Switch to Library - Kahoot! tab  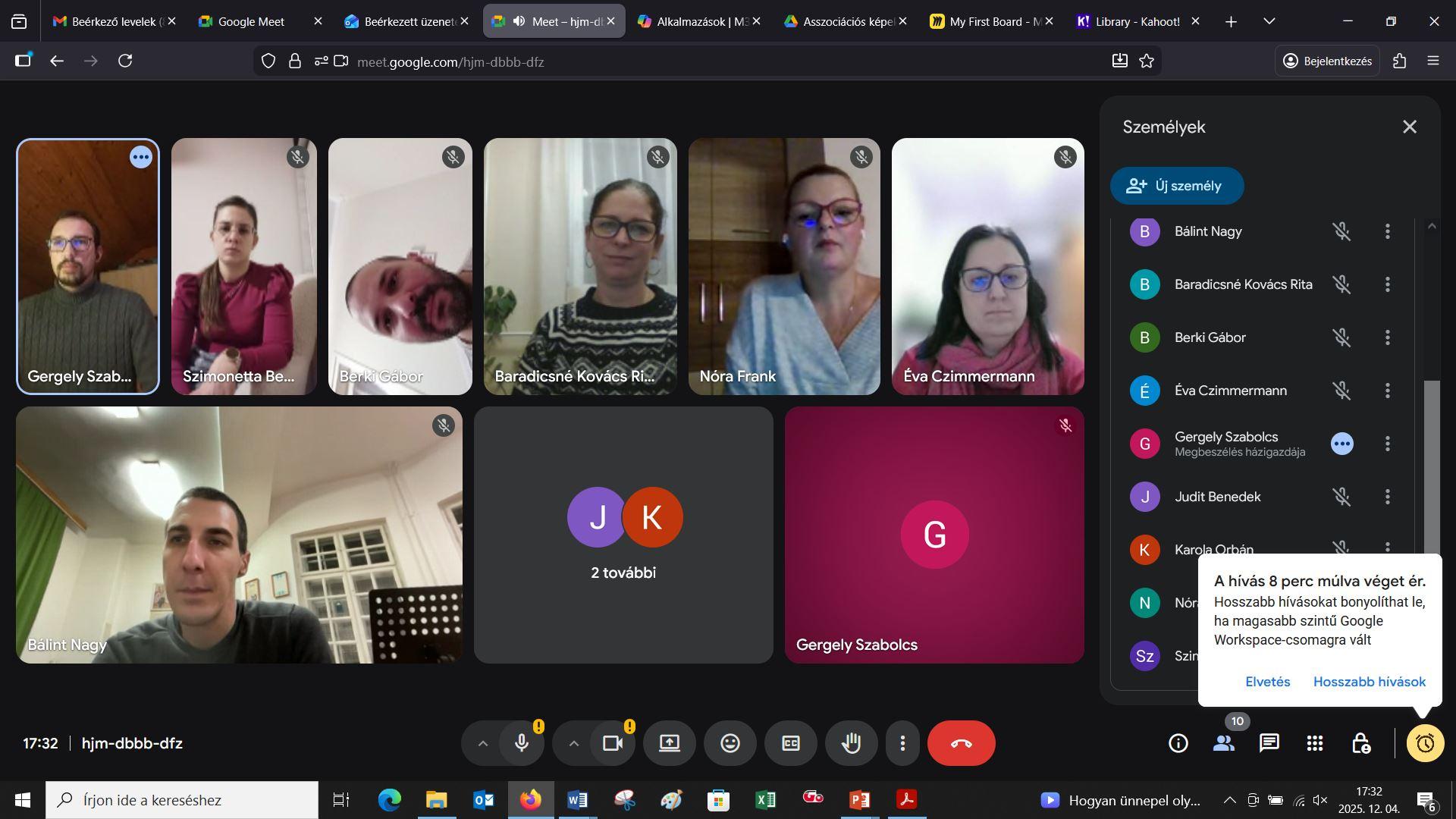(1137, 21)
